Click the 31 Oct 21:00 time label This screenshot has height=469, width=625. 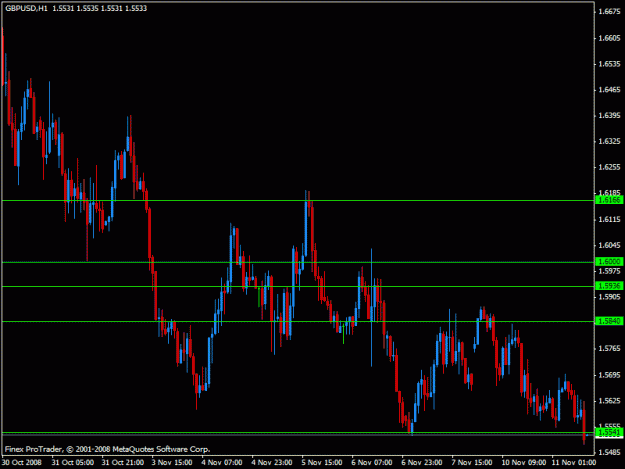[123, 463]
